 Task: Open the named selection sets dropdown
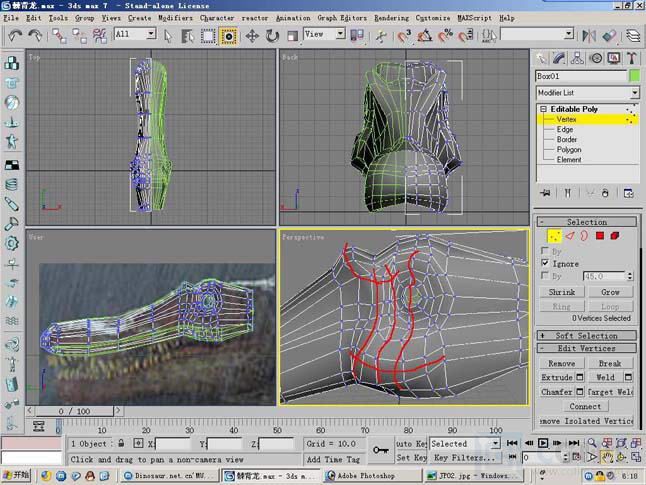click(x=569, y=33)
